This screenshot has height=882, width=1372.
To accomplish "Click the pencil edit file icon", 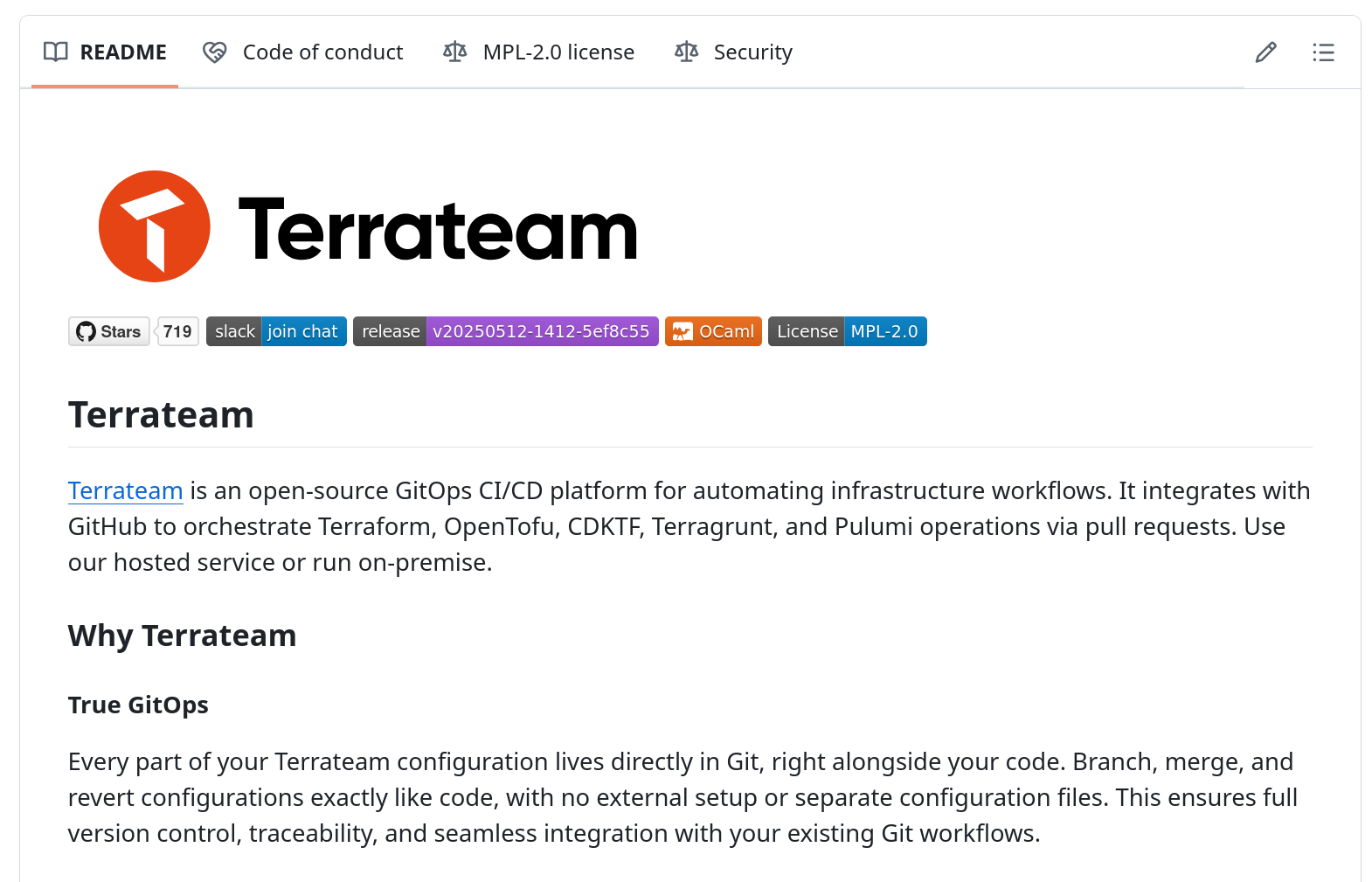I will coord(1265,52).
